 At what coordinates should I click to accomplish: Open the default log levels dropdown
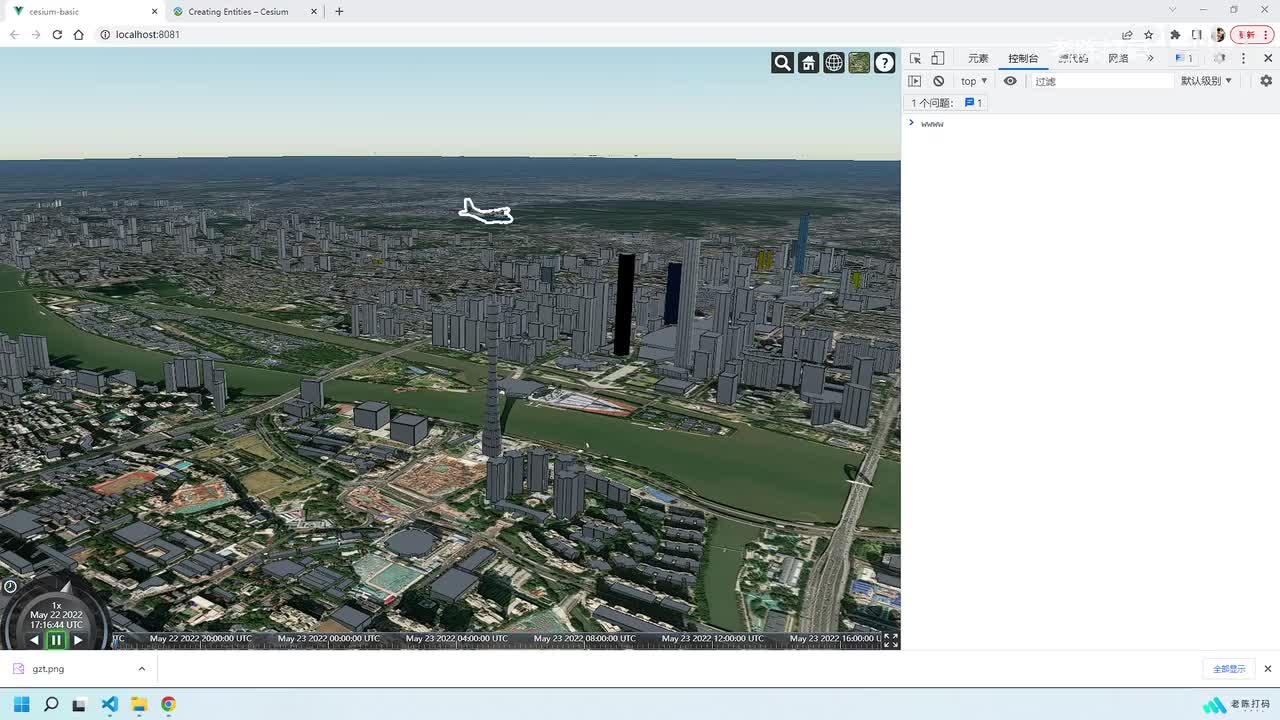(x=1206, y=81)
